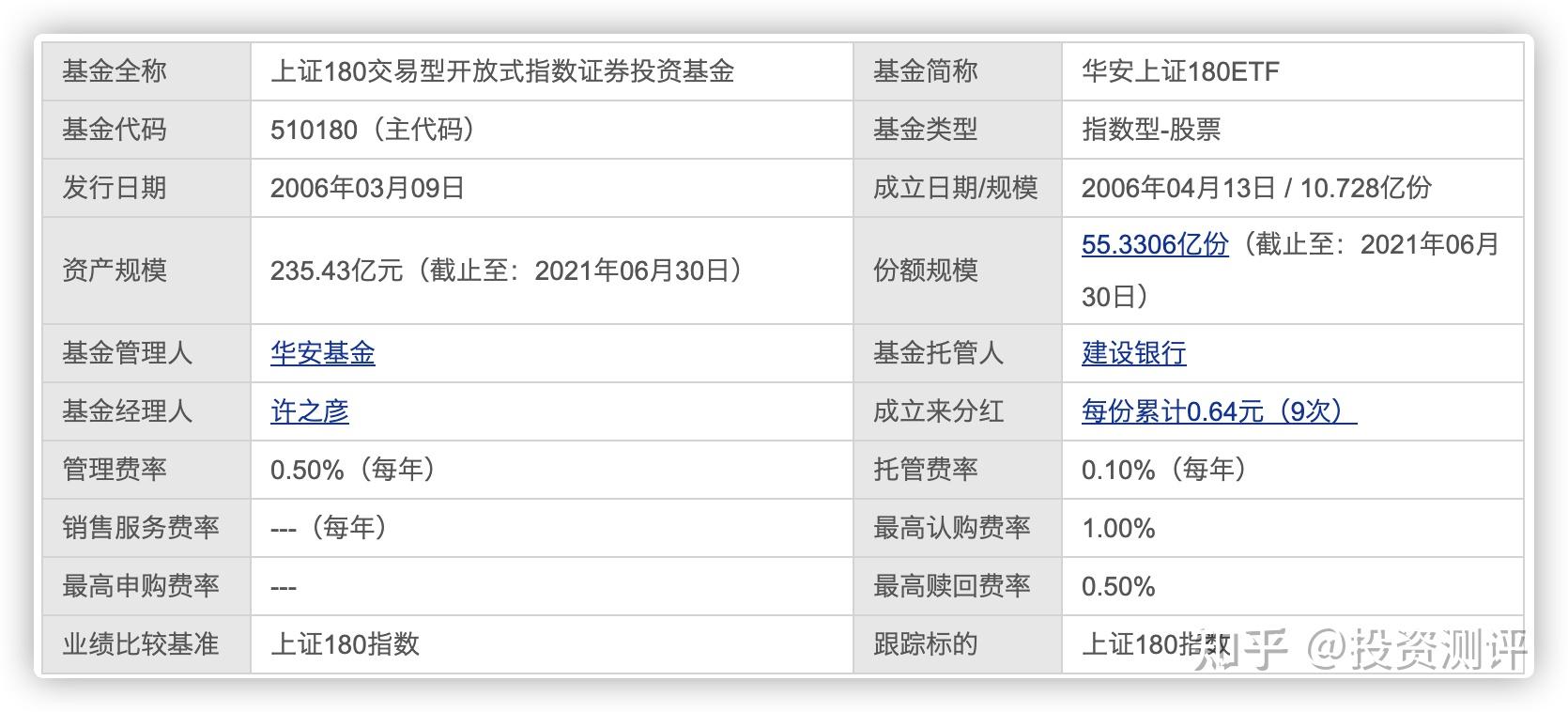The width and height of the screenshot is (1568, 712).
Task: Click the 最高申购费率 label cell
Action: (140, 586)
